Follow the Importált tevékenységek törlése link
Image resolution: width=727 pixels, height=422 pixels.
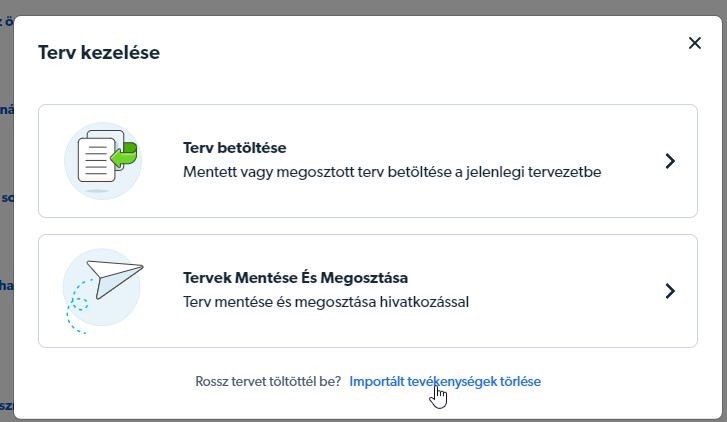coord(445,381)
